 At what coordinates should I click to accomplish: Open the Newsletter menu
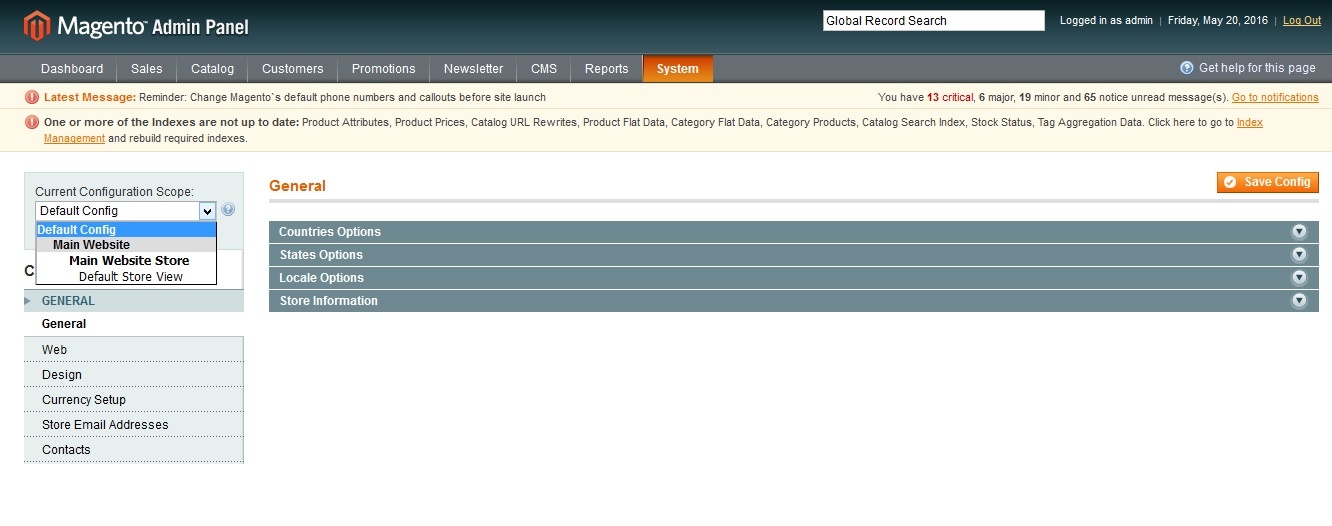click(x=474, y=69)
